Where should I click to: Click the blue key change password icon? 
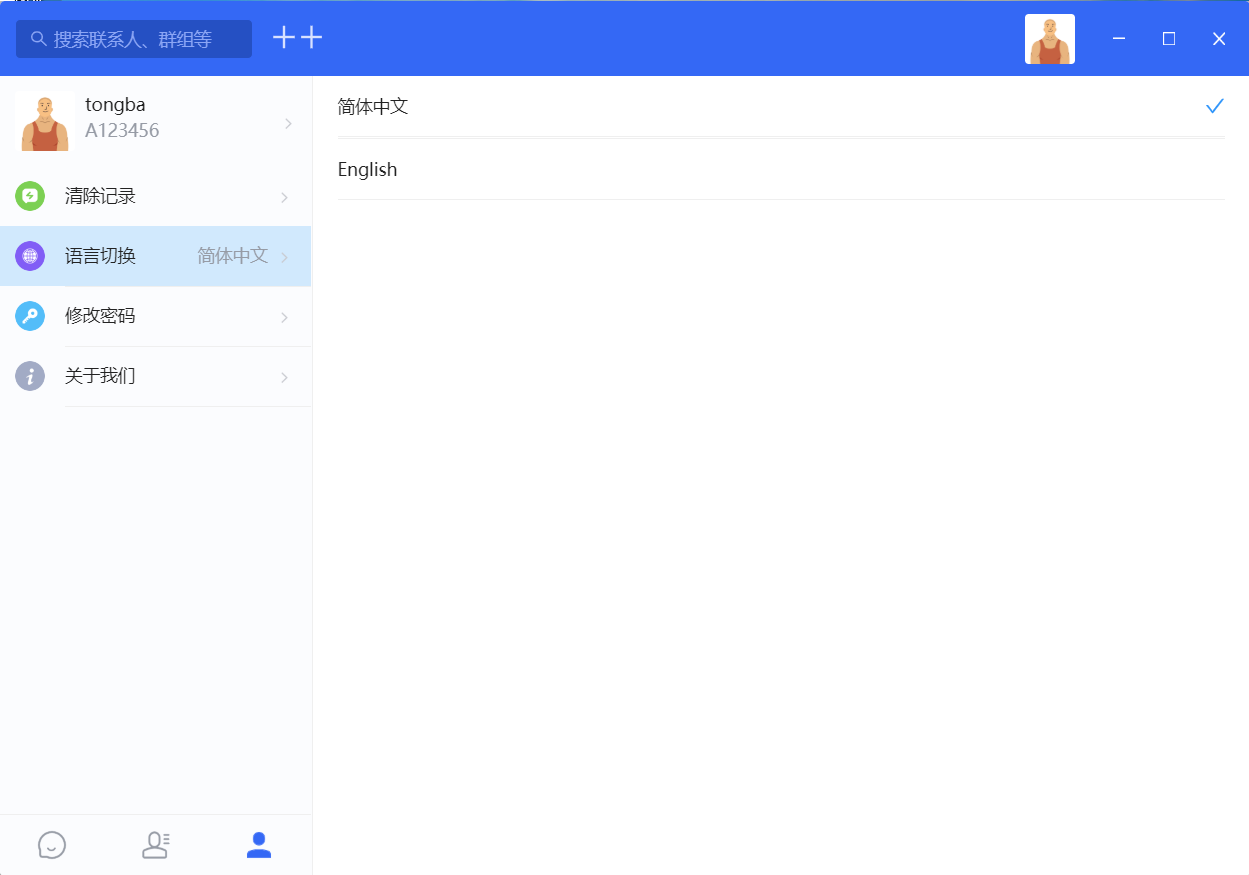click(x=30, y=316)
